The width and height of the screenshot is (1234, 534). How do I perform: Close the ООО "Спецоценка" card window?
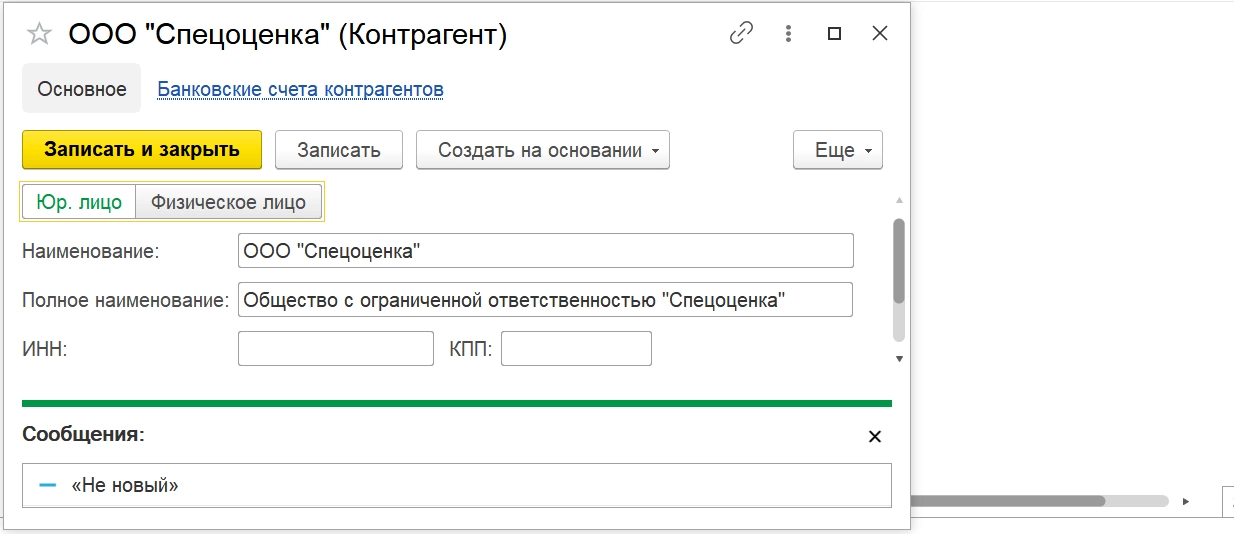click(880, 34)
